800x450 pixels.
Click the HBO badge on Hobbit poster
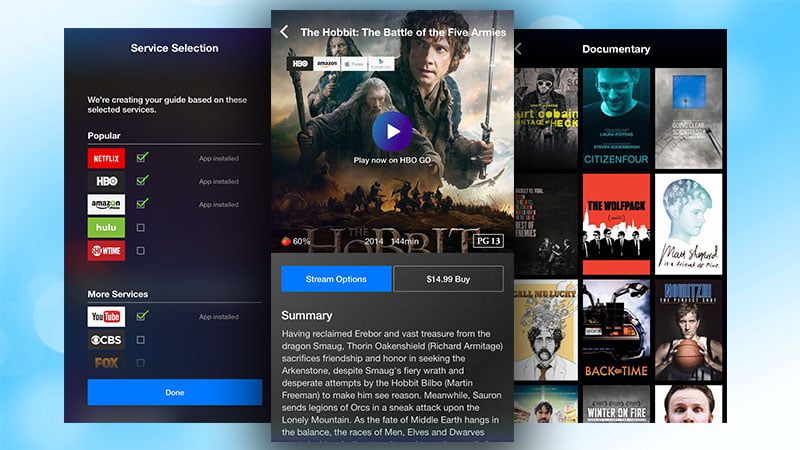pyautogui.click(x=300, y=64)
